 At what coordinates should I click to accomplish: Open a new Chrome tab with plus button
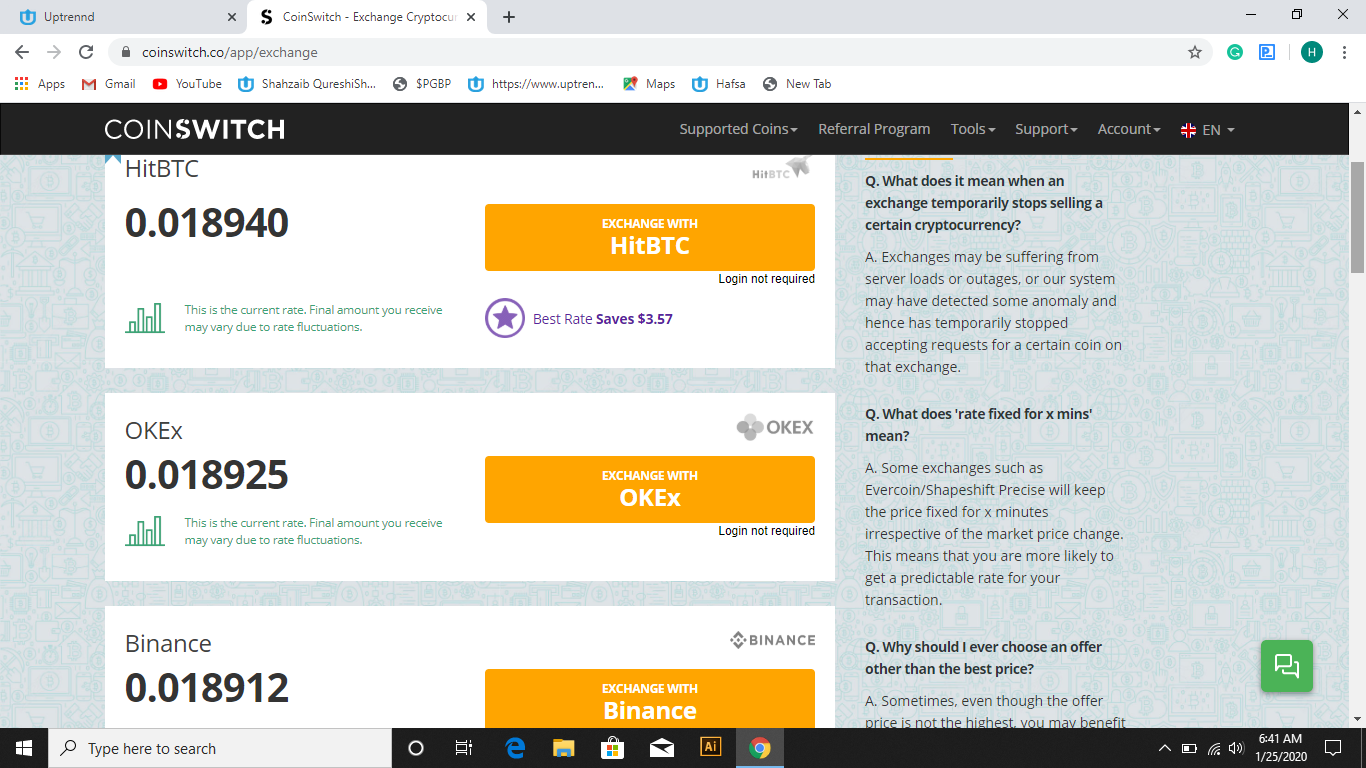pos(509,17)
